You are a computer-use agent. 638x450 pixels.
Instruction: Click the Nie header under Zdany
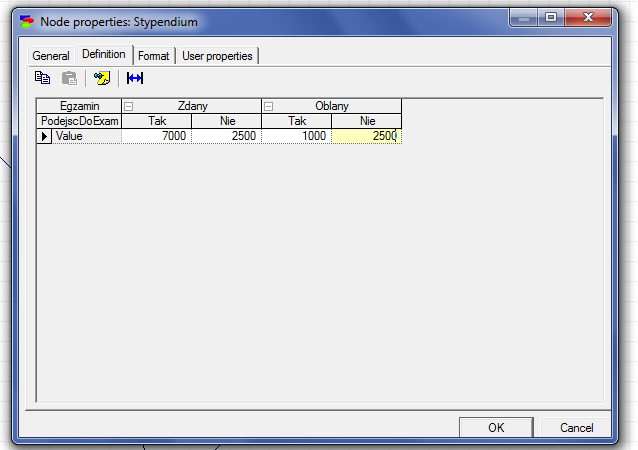pyautogui.click(x=227, y=121)
